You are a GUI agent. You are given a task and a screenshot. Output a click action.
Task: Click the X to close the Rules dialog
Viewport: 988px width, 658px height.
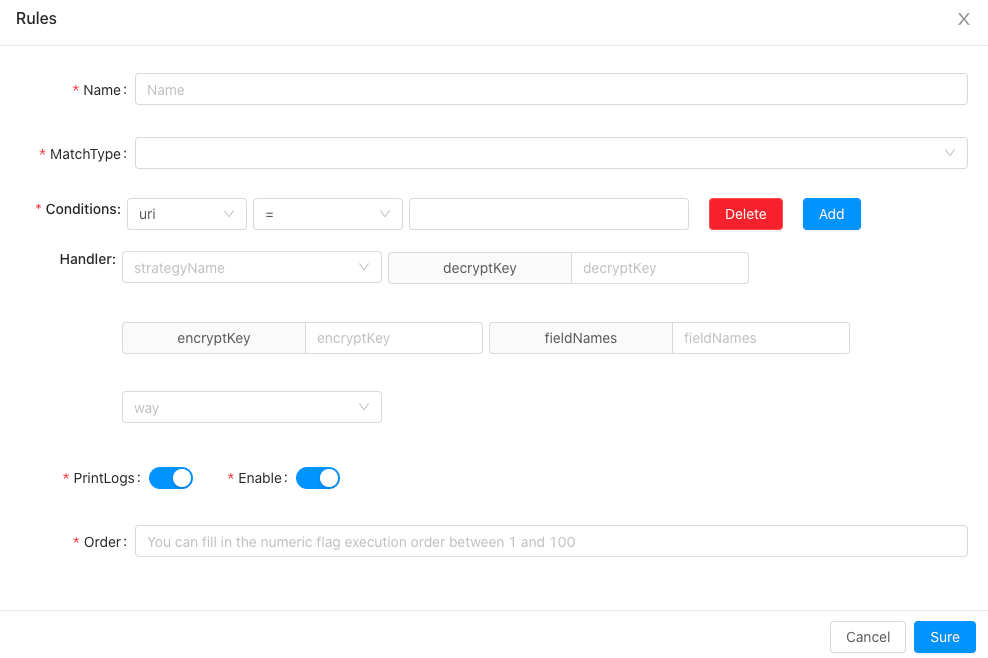[963, 18]
